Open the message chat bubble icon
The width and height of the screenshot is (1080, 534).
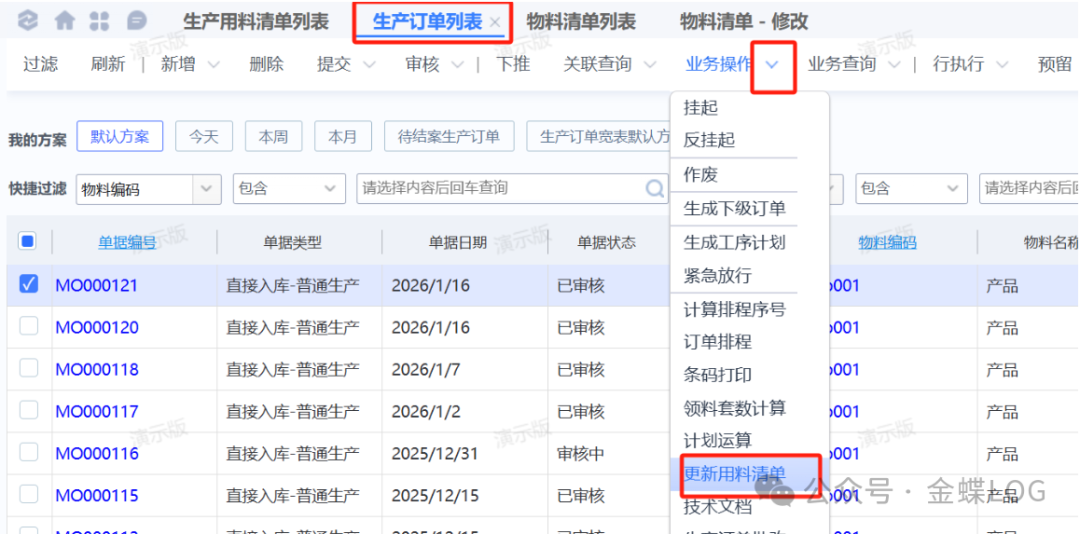pyautogui.click(x=136, y=21)
